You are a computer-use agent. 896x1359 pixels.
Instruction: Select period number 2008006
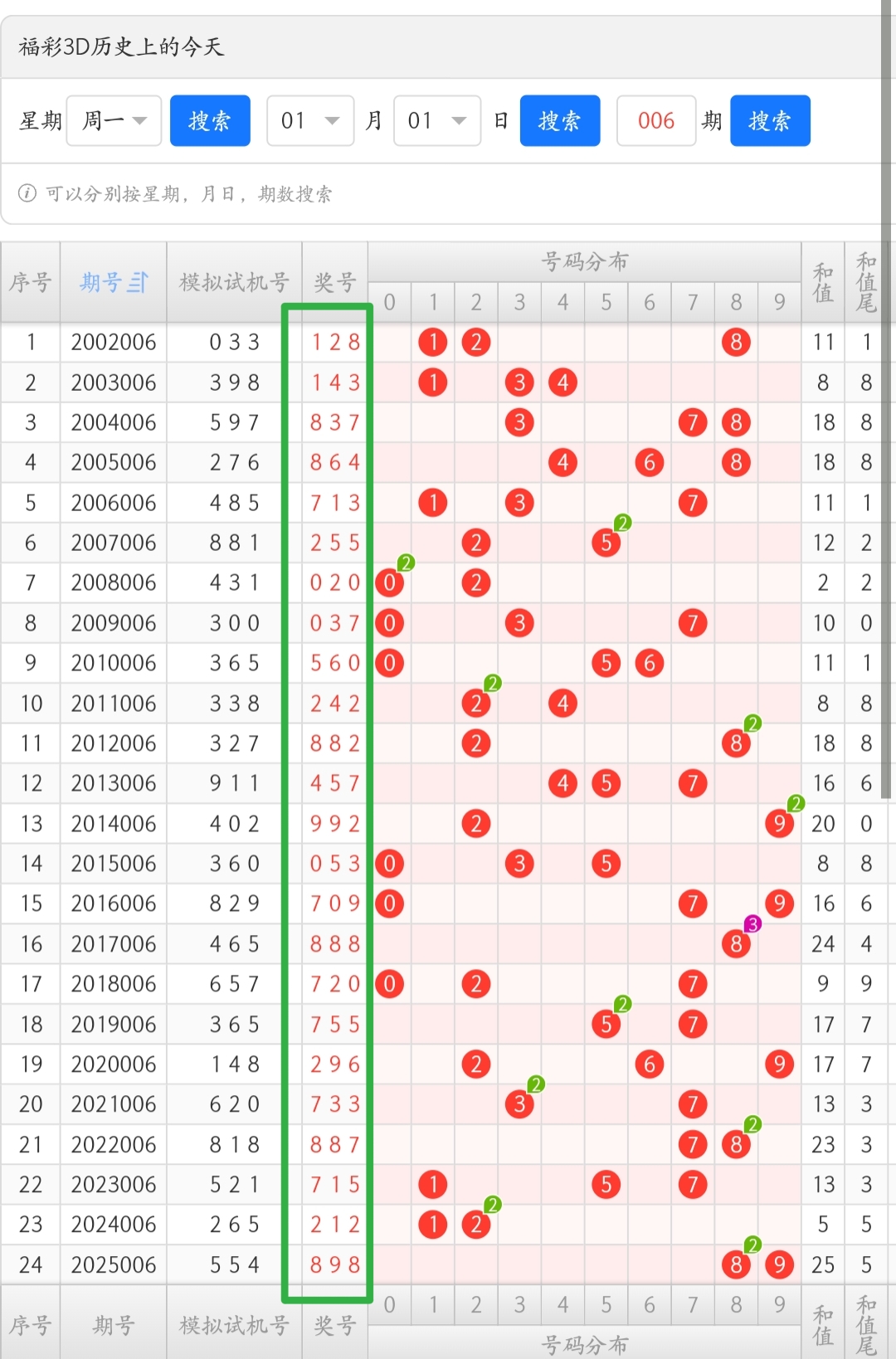tap(114, 582)
